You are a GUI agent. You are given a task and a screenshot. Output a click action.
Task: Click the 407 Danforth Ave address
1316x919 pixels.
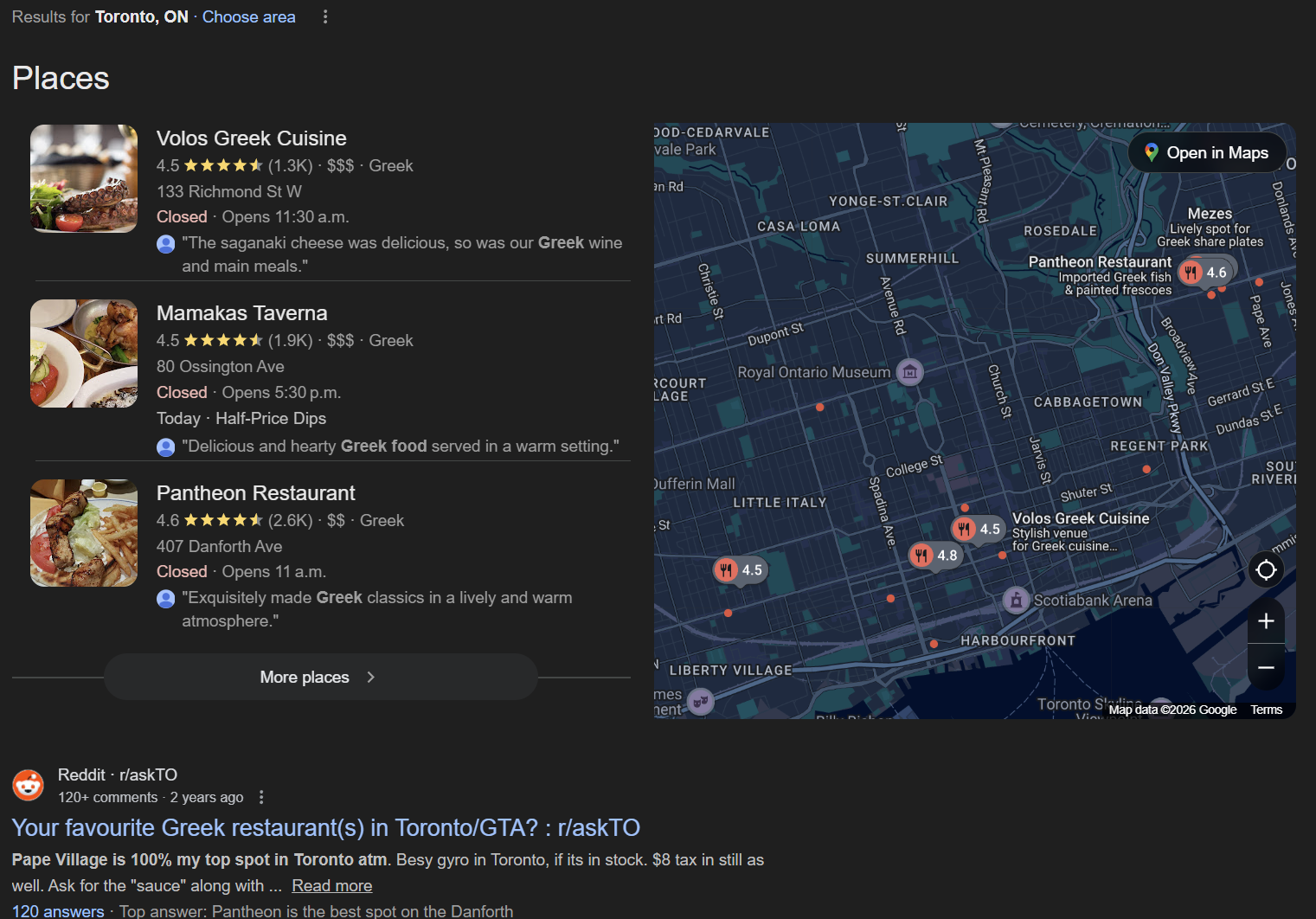click(x=220, y=546)
